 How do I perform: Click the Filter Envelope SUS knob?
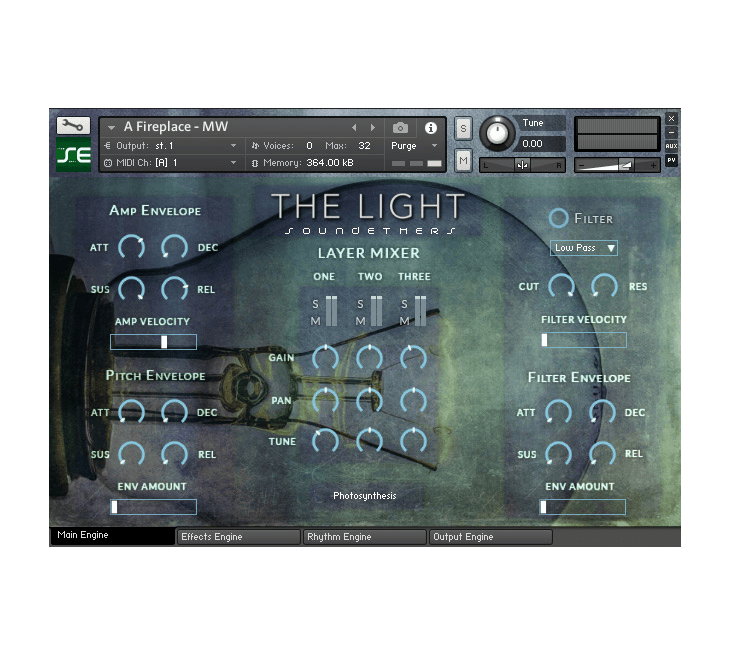point(558,453)
